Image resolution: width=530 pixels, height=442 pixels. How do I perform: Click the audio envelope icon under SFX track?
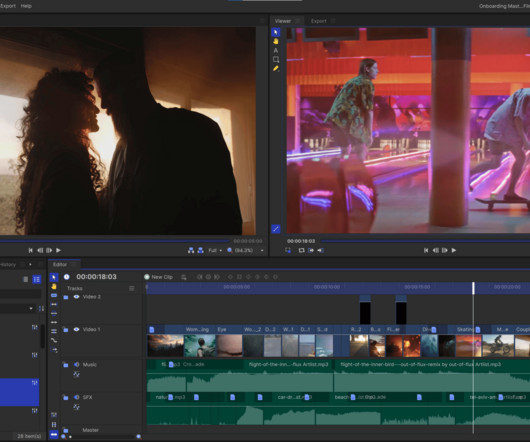tap(76, 407)
